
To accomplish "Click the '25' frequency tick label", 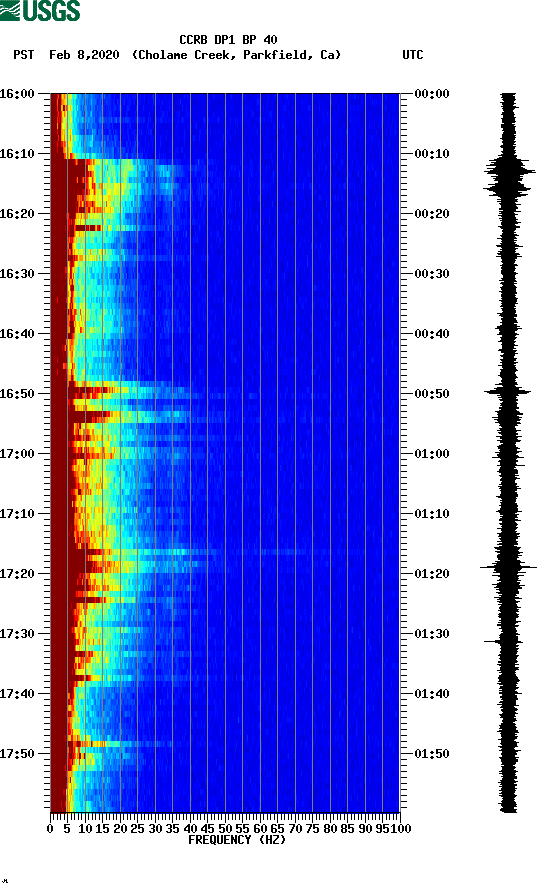I will click(138, 829).
